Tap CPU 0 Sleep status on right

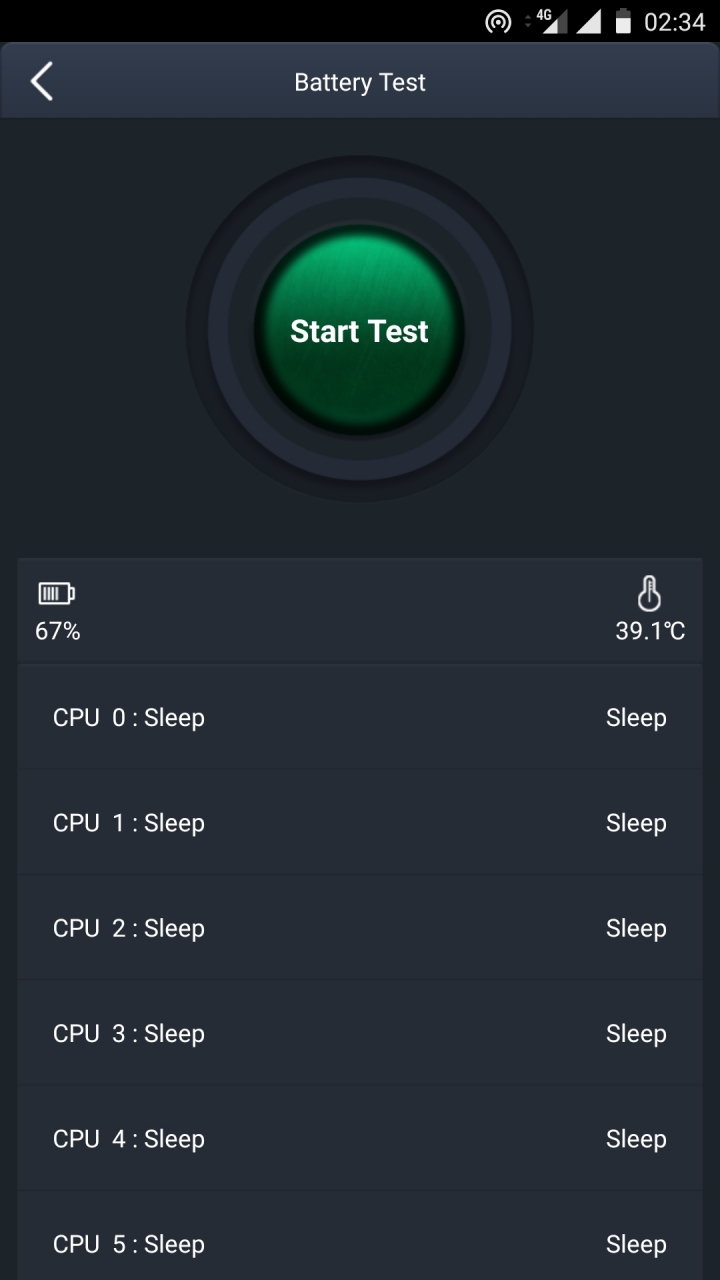pyautogui.click(x=636, y=718)
